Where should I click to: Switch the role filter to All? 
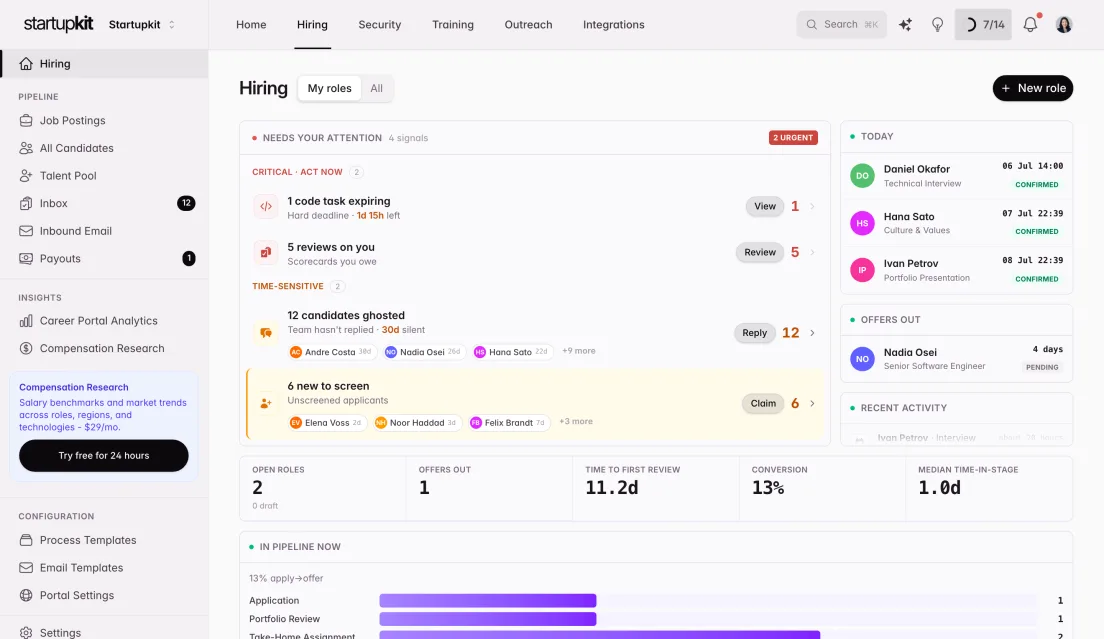pos(377,89)
